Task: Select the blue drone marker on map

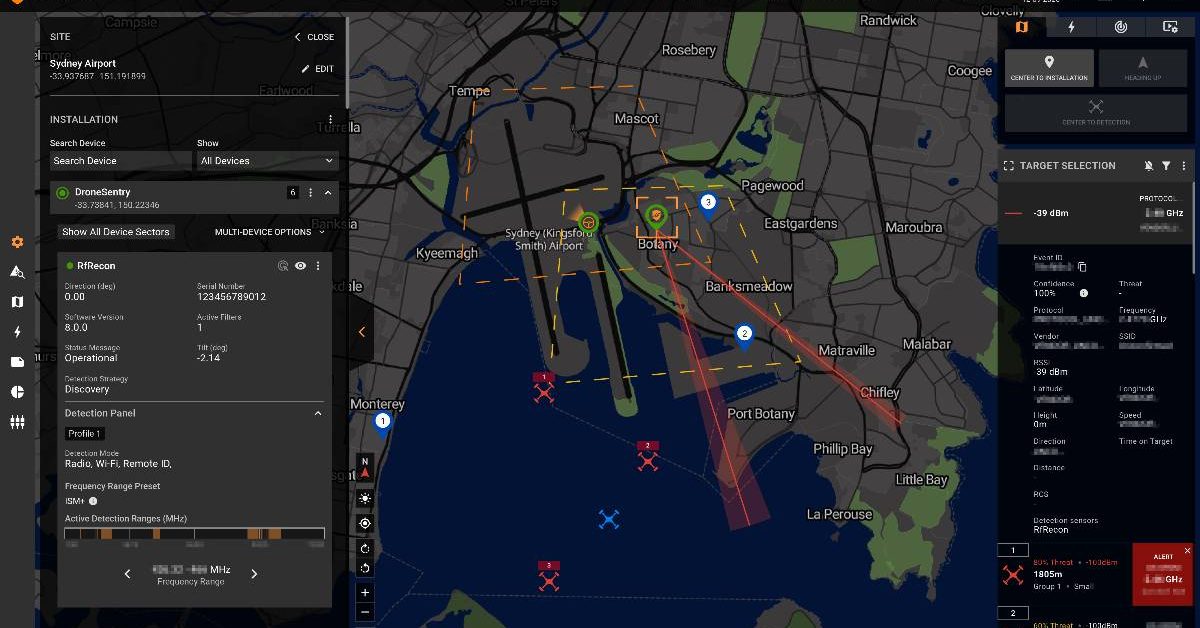Action: [609, 520]
